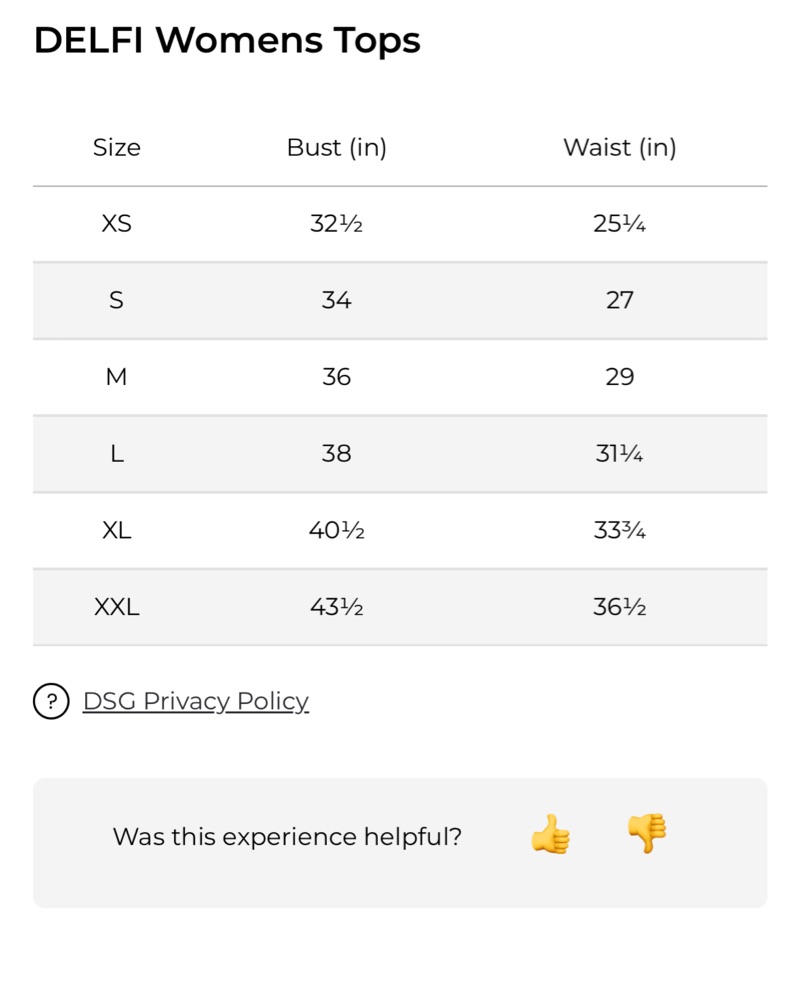
Task: Select the XXL size row label
Action: point(117,607)
